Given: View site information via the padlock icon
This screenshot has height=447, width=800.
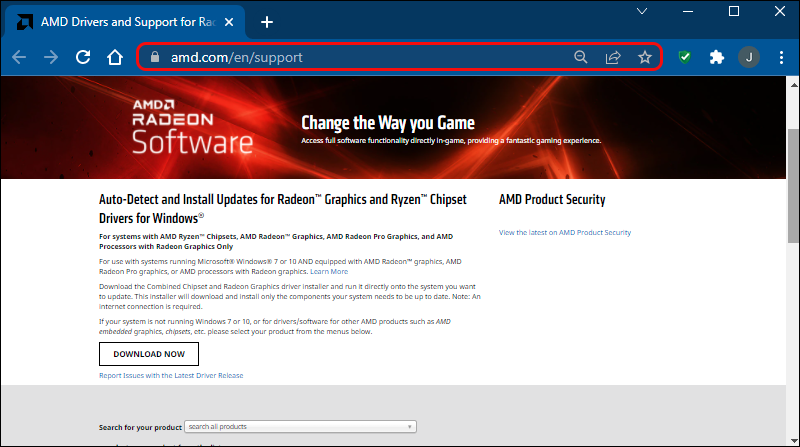Looking at the screenshot, I should (155, 57).
